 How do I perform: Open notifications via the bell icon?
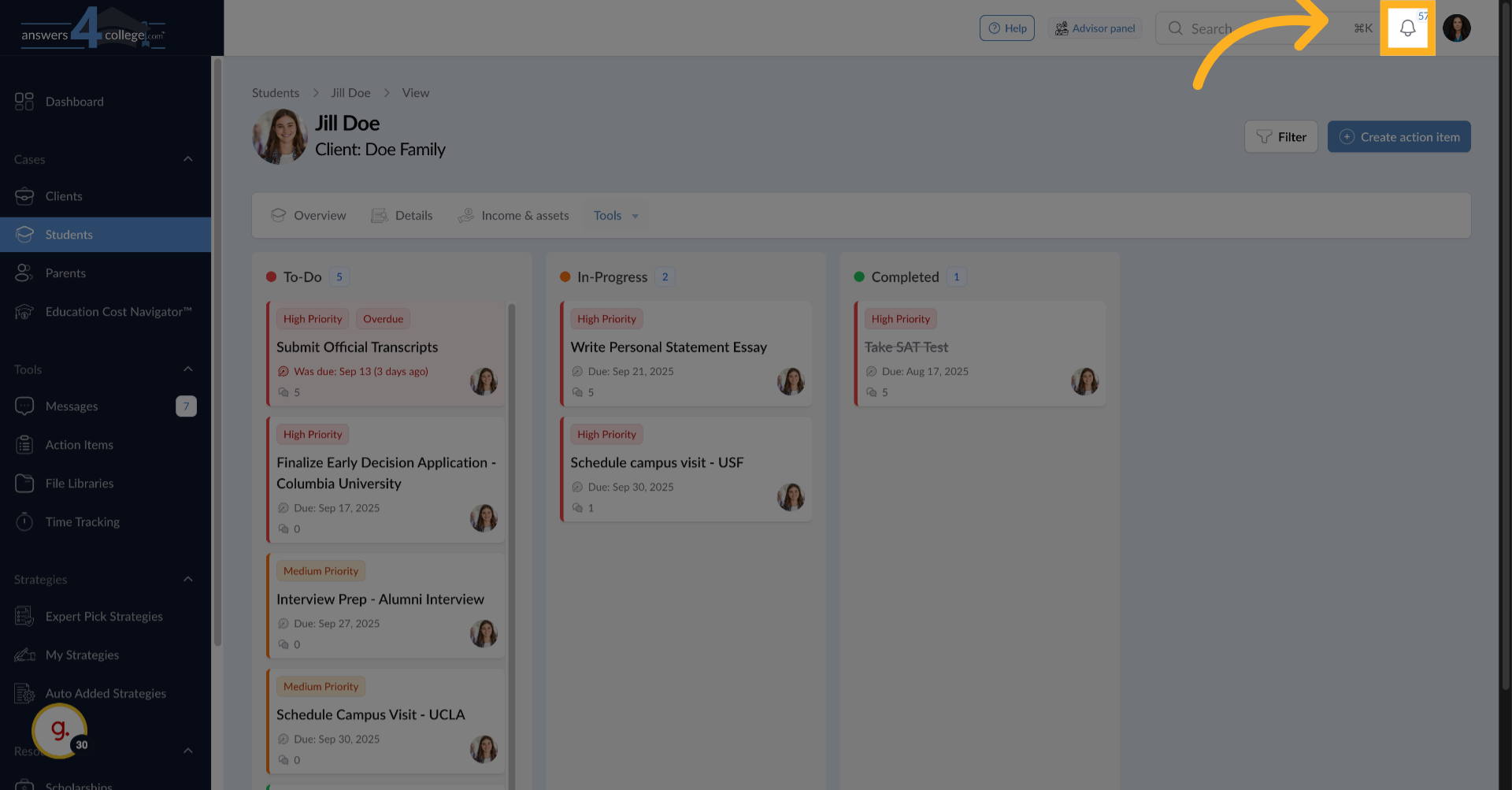tap(1409, 28)
